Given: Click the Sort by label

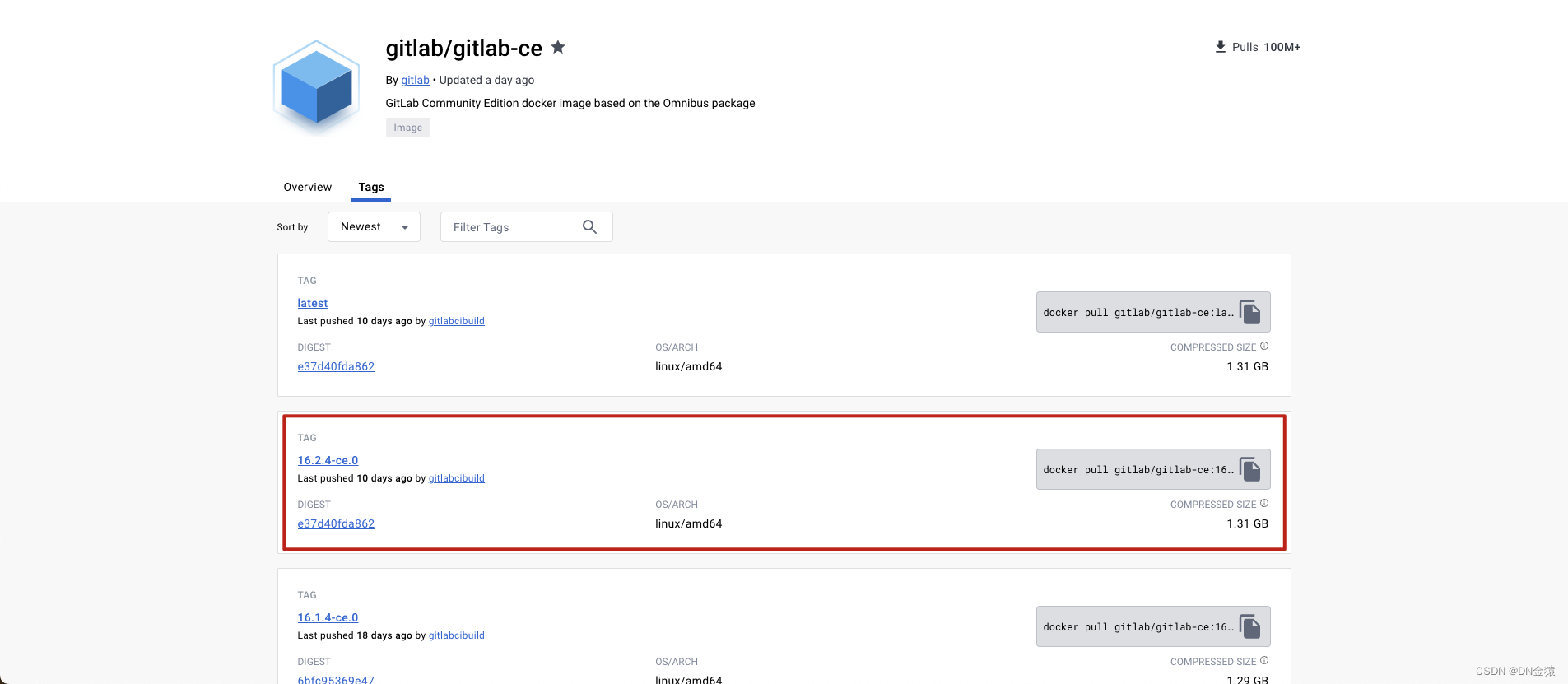Looking at the screenshot, I should click(x=292, y=227).
